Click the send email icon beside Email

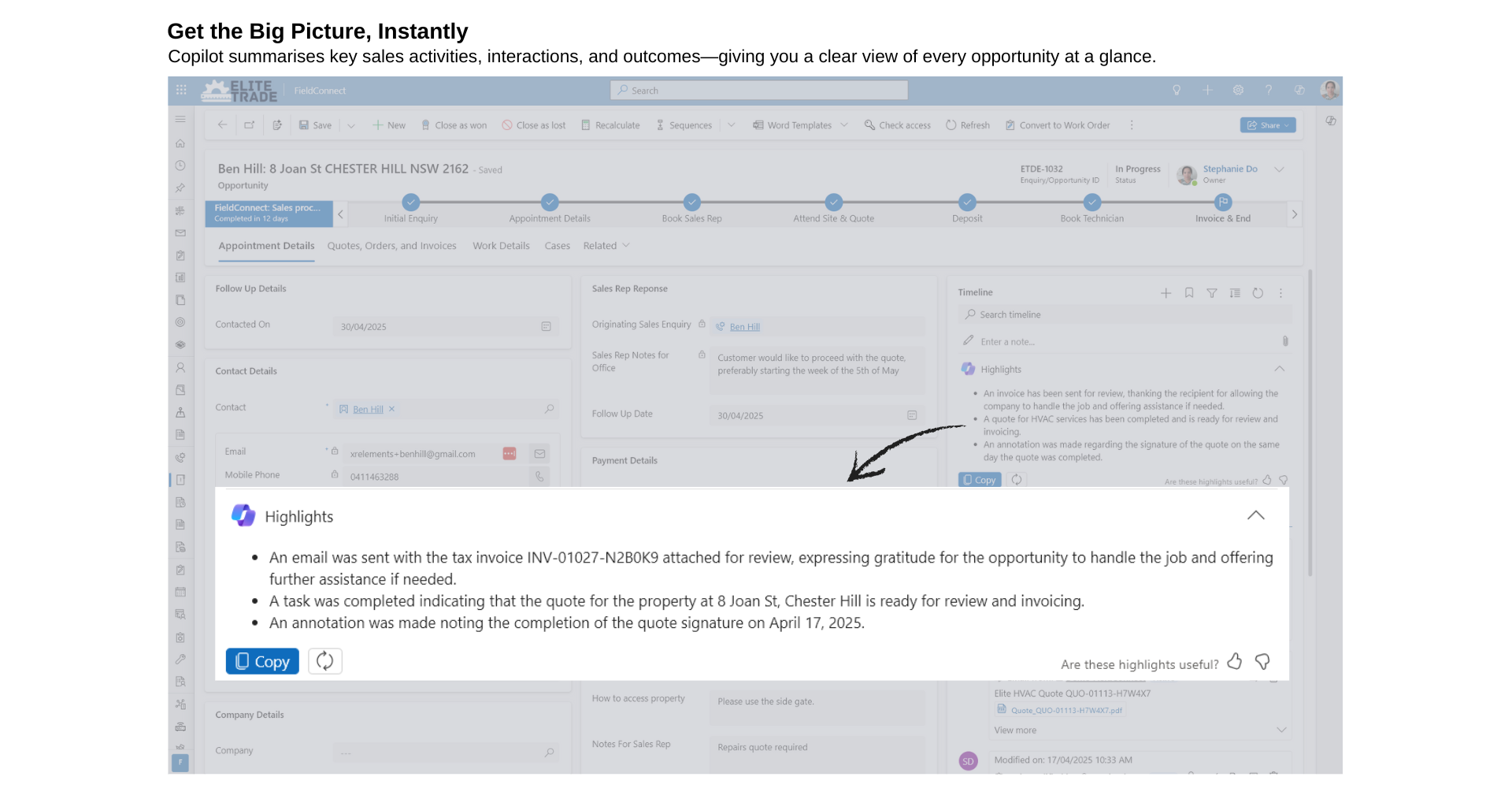539,454
